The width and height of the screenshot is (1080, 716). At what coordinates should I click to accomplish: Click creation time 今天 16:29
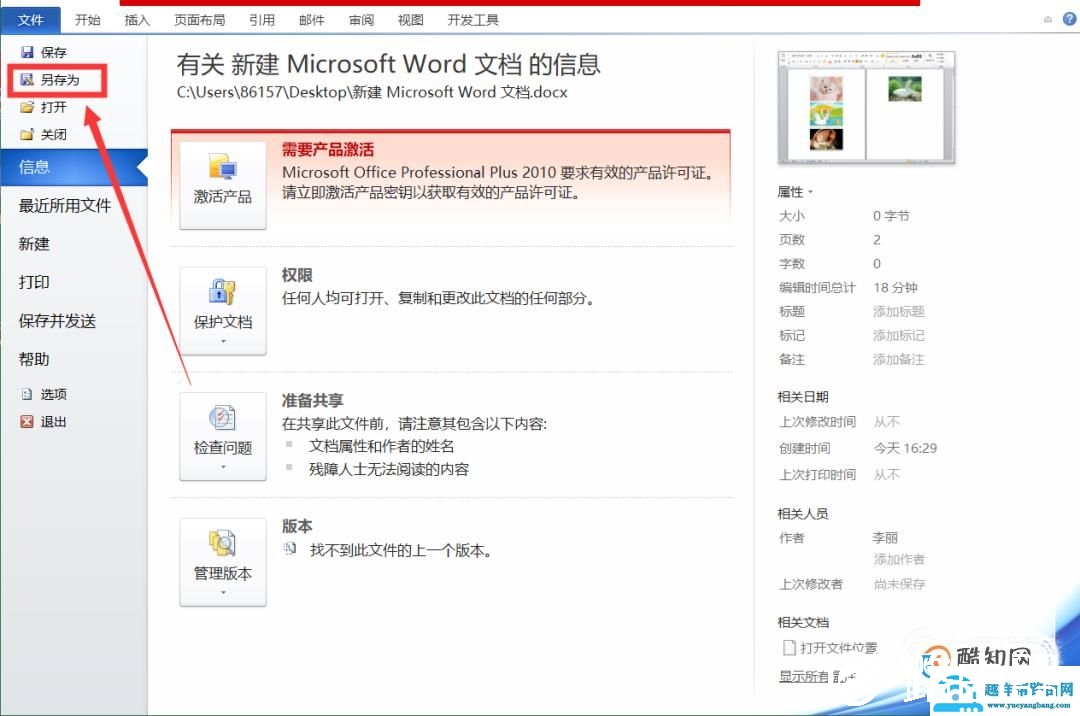(905, 448)
